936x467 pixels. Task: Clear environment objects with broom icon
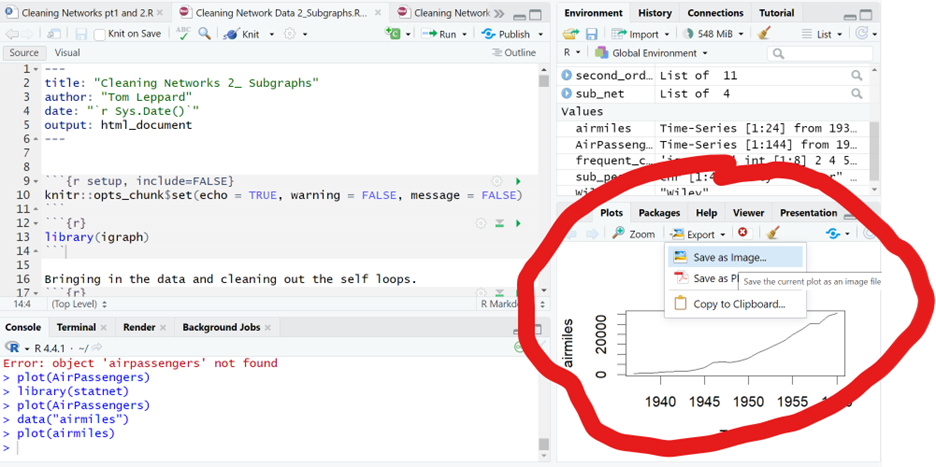[762, 33]
